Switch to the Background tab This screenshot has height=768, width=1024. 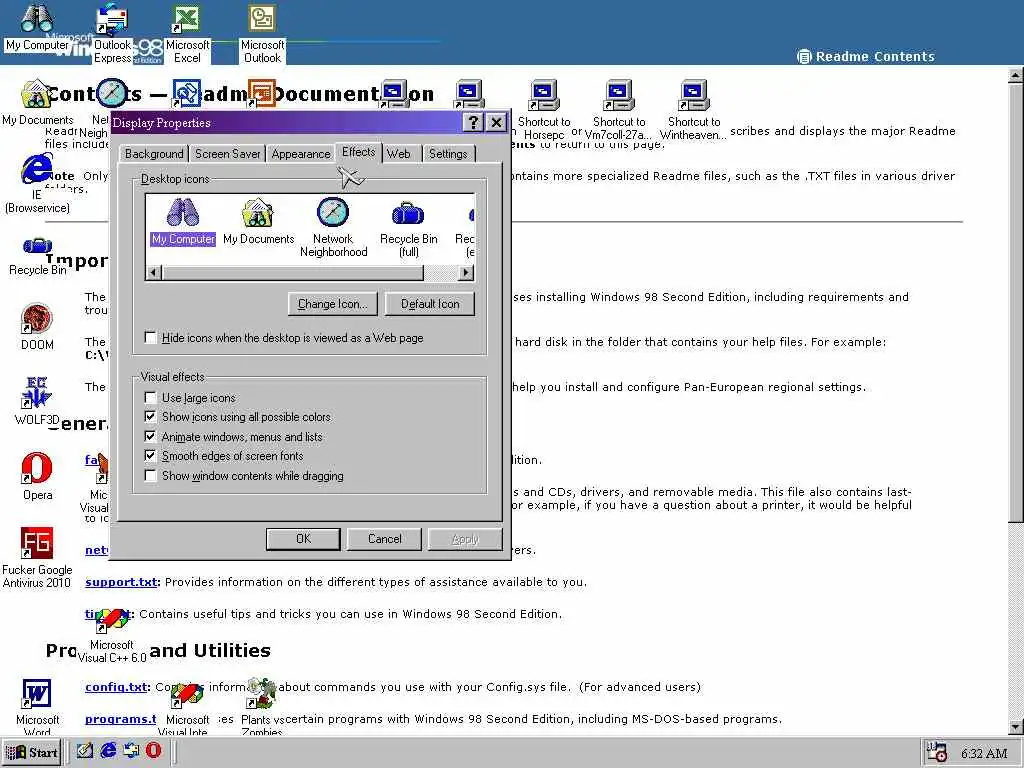pyautogui.click(x=154, y=153)
